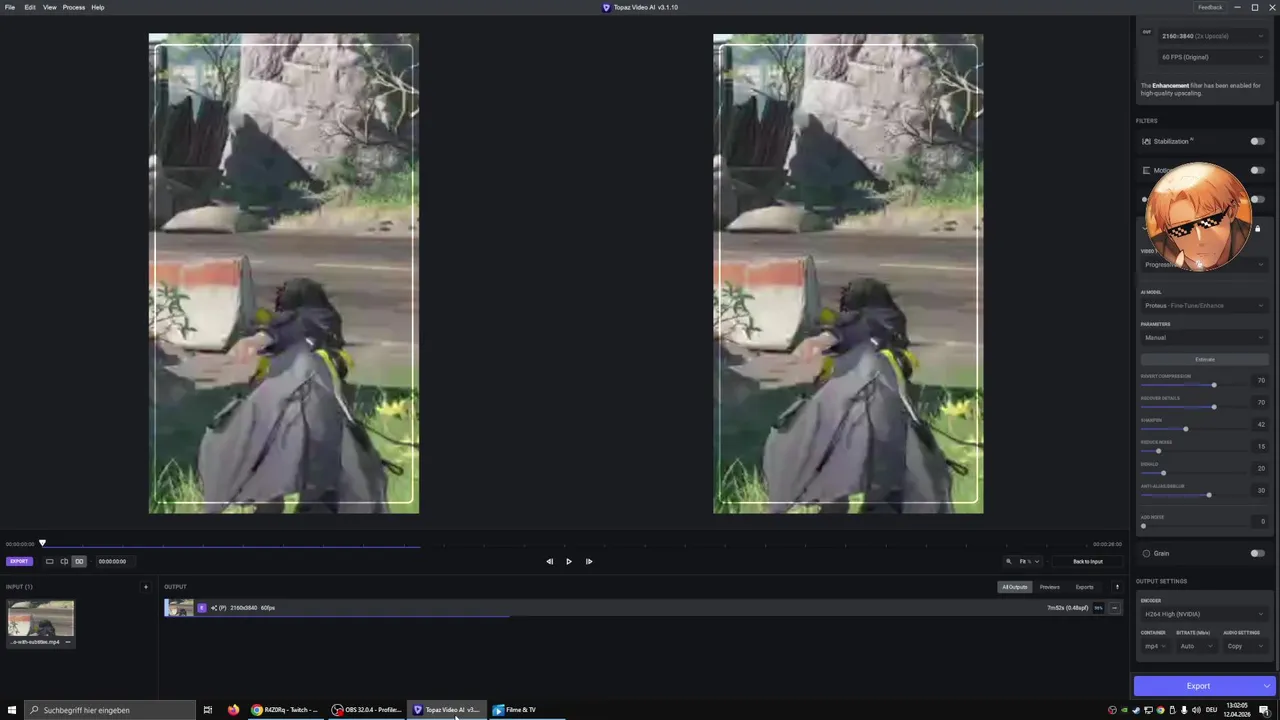
Task: Click the Reduce Noise slider handle
Action: pyautogui.click(x=1158, y=451)
